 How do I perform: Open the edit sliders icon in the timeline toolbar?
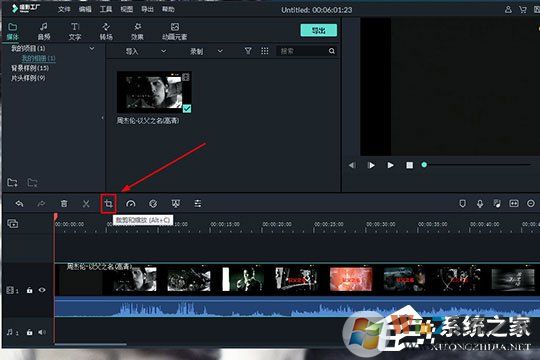tap(198, 204)
